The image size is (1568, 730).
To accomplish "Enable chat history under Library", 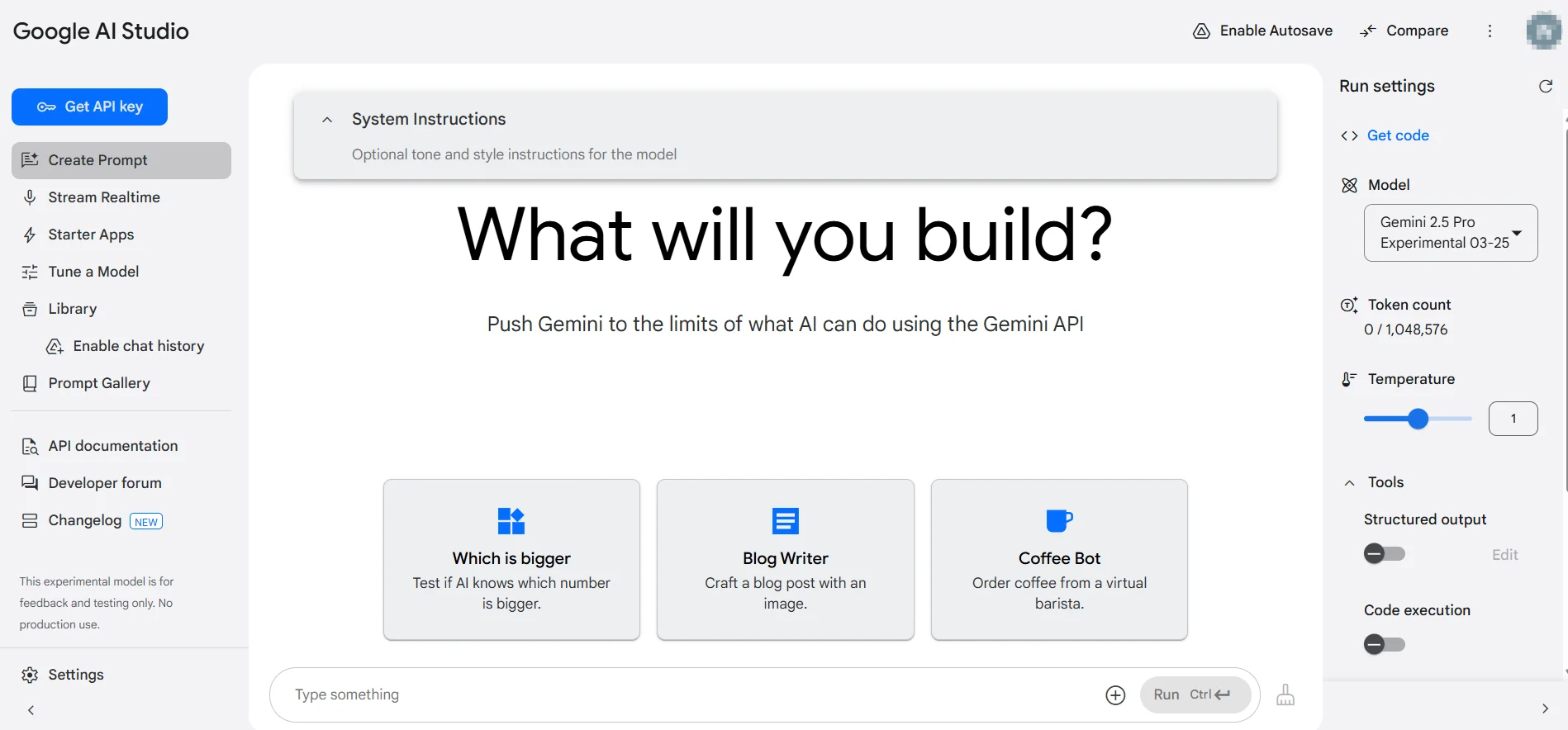I will (138, 346).
